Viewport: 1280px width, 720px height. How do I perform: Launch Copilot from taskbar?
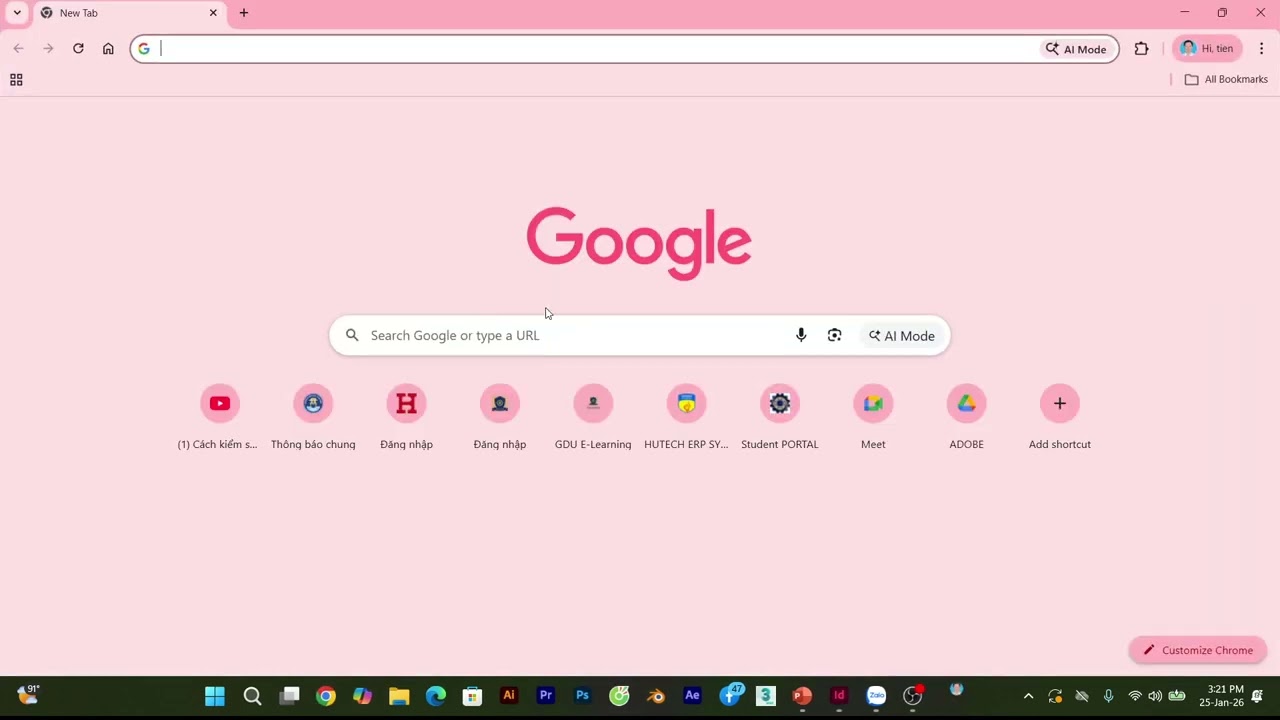coord(362,696)
